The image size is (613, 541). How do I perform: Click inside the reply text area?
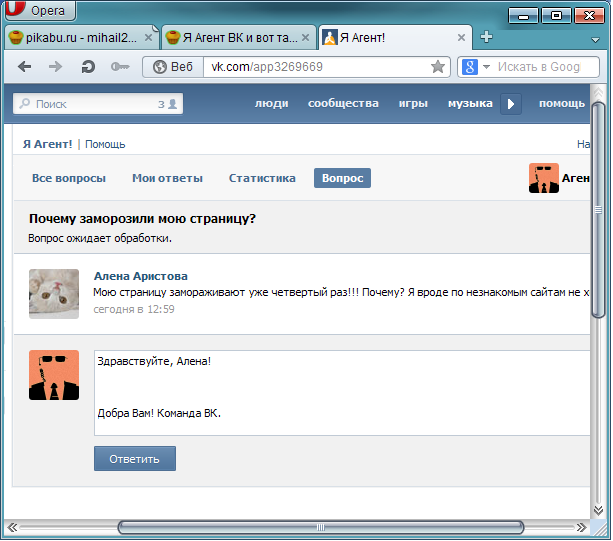point(342,393)
